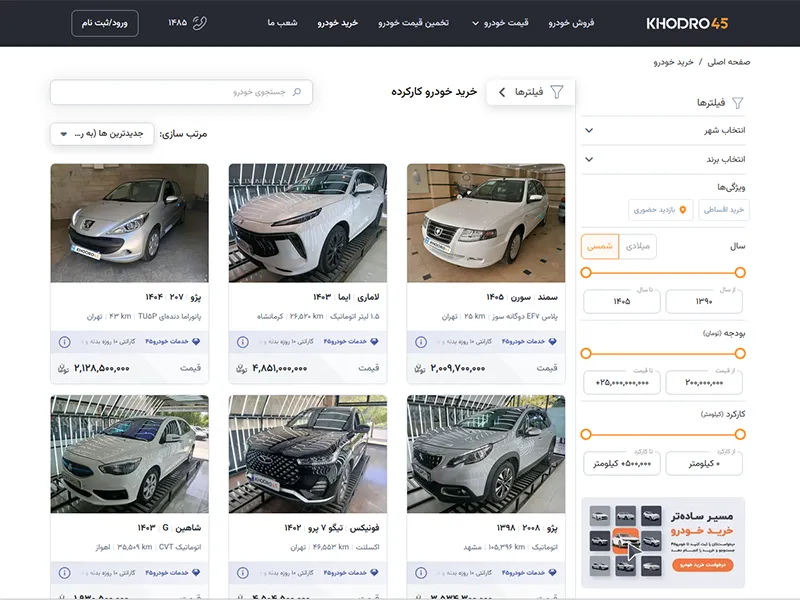The height and width of the screenshot is (600, 800).
Task: Toggle the خرید اقساطی feature filter
Action: tap(723, 210)
